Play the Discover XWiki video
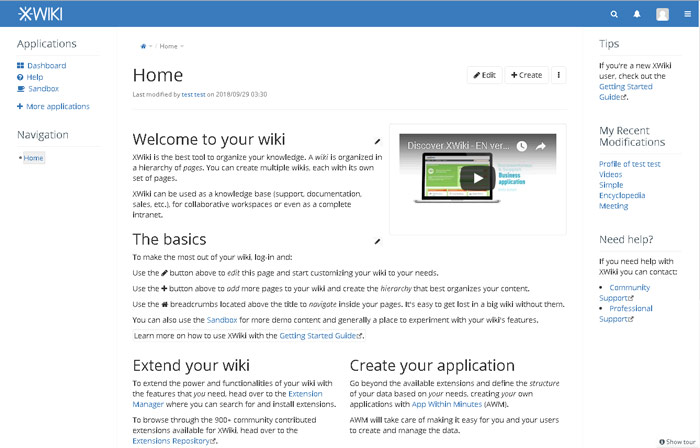Screen dimensions: 700x448 478,178
